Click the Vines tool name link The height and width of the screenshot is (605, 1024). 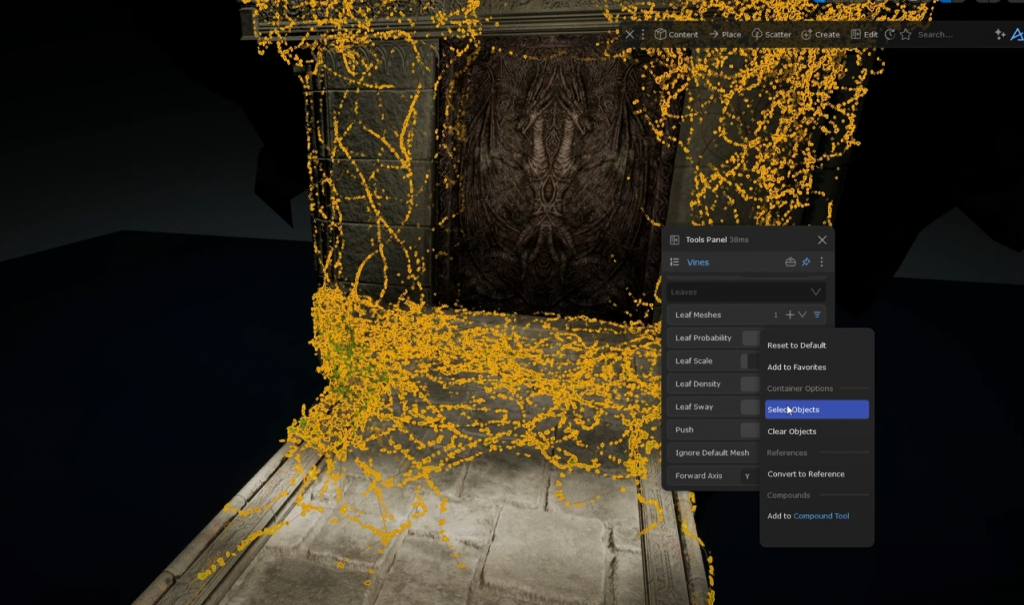(x=697, y=262)
